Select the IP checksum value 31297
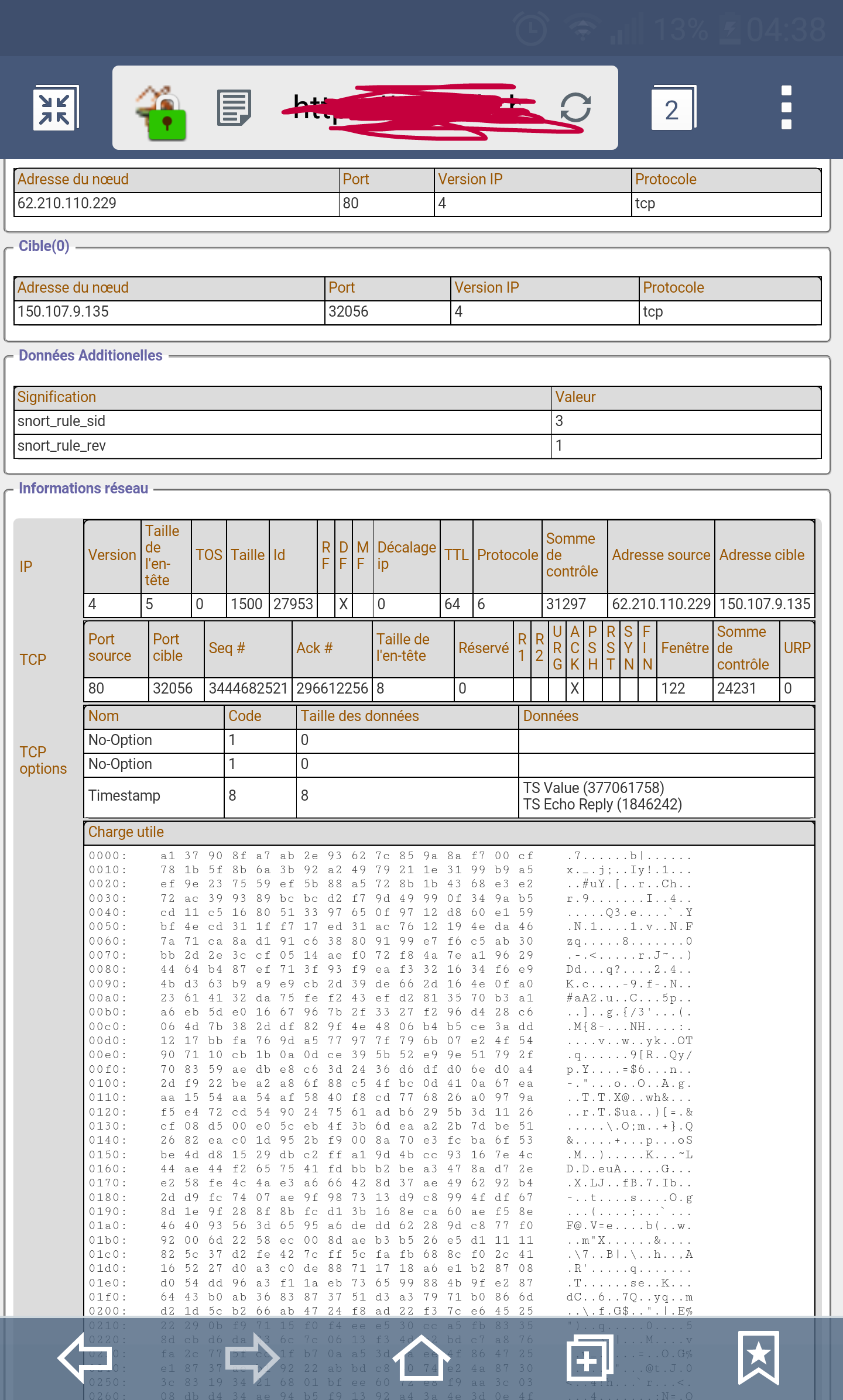Screen dimensions: 843x1400 point(575,605)
